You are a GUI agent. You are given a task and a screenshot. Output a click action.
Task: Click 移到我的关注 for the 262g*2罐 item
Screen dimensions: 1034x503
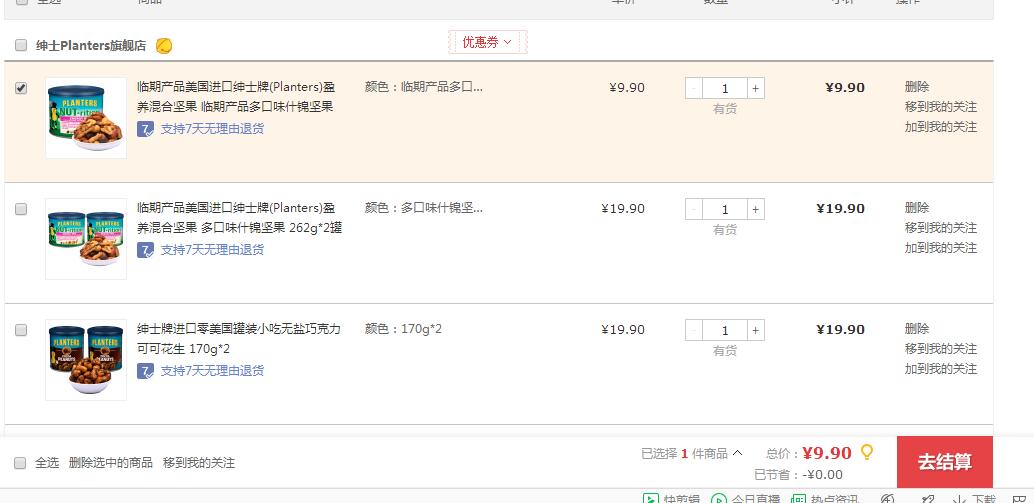pyautogui.click(x=940, y=228)
